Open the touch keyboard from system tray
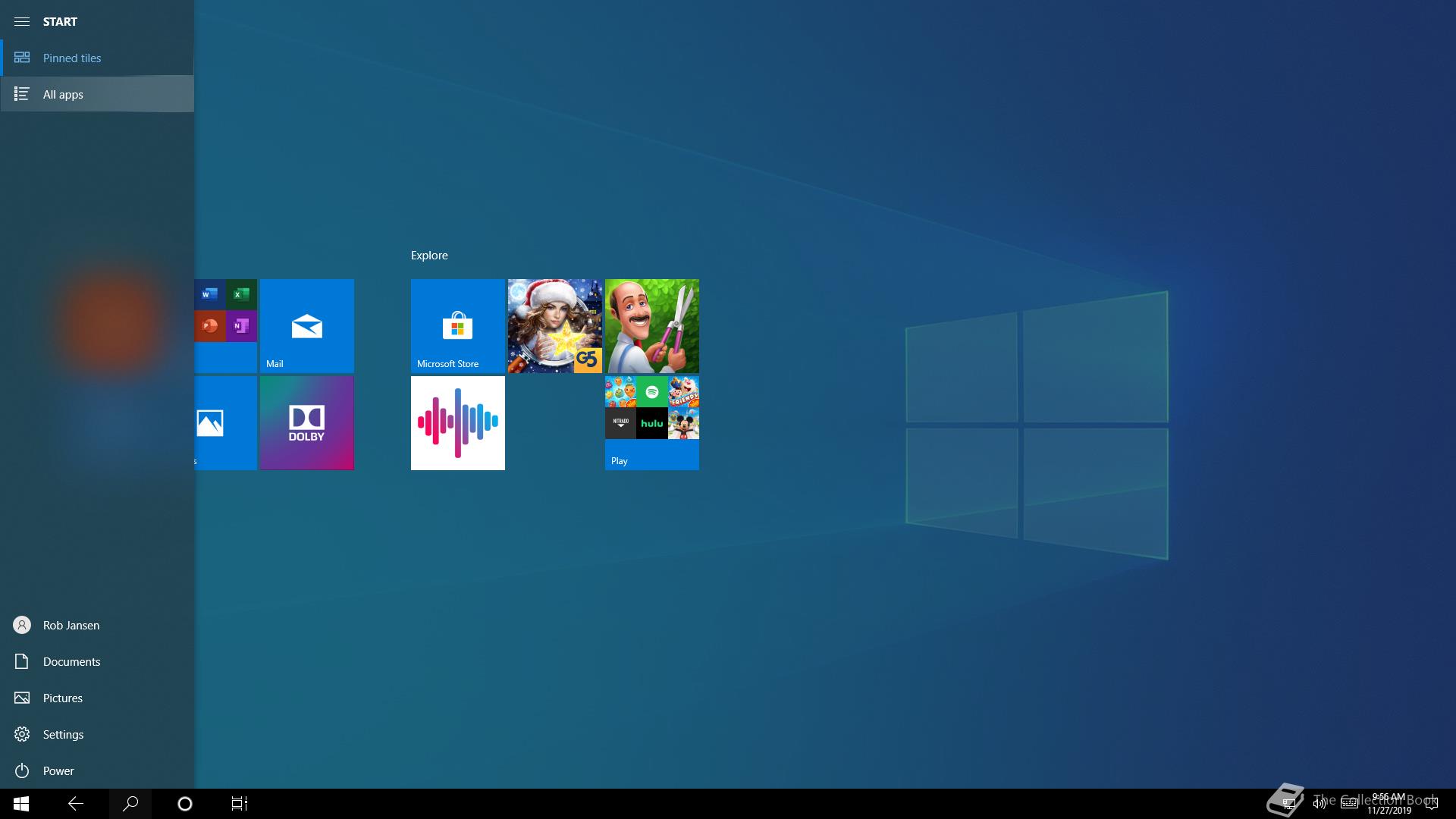1456x819 pixels. point(1349,804)
